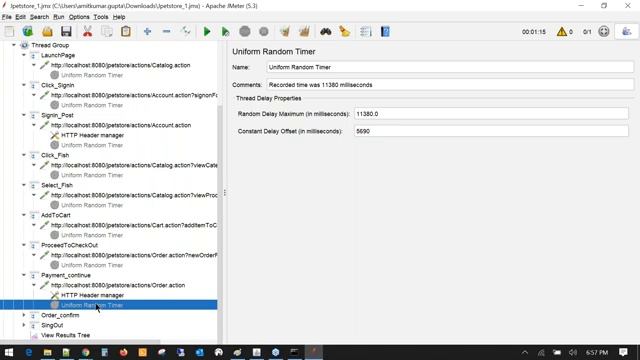
Task: Save the test plan via floppy icon
Action: (x=66, y=31)
